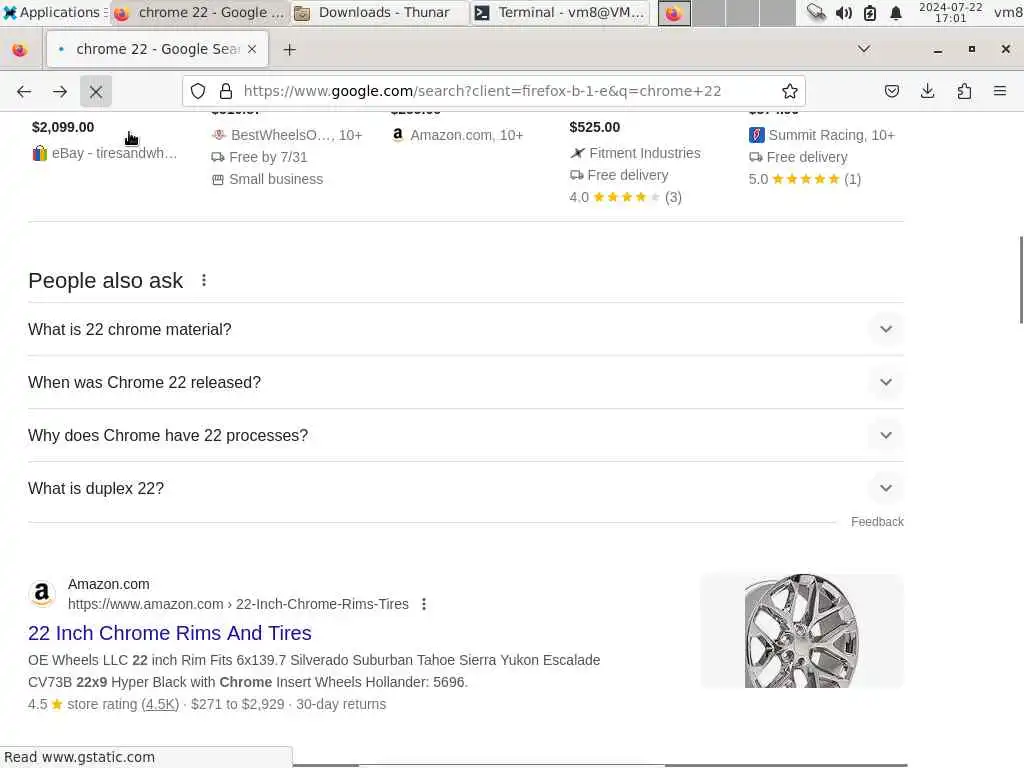This screenshot has width=1024, height=768.
Task: Open Amazon.com, 10+ seller listing
Action: pyautogui.click(x=457, y=135)
